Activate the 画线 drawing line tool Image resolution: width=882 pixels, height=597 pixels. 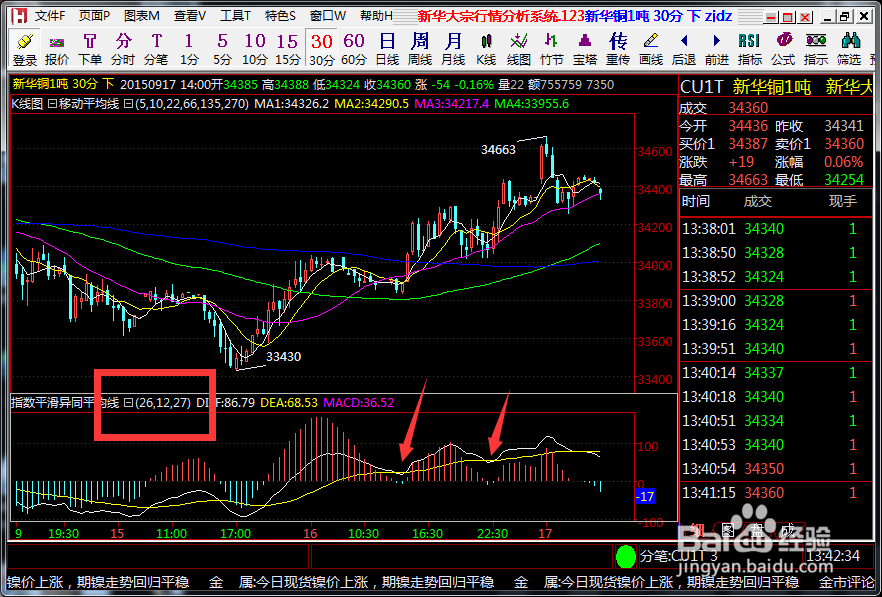651,49
